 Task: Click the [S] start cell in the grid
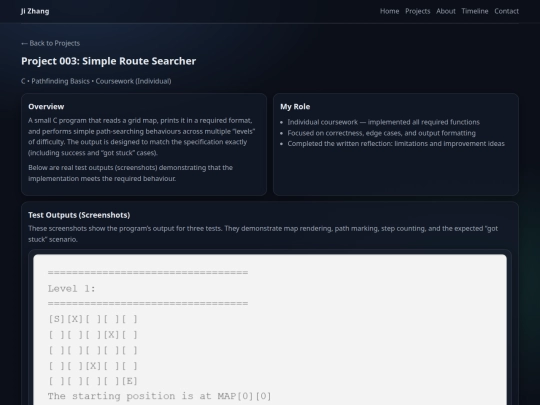56,319
